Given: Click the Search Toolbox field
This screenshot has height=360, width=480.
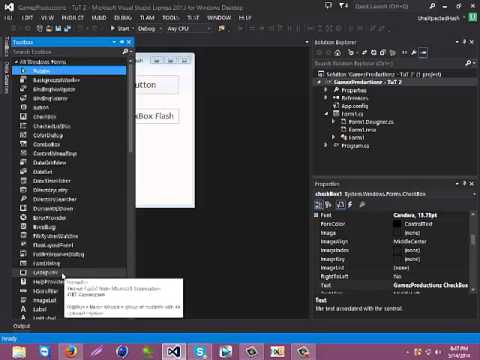Looking at the screenshot, I should click(x=67, y=52).
